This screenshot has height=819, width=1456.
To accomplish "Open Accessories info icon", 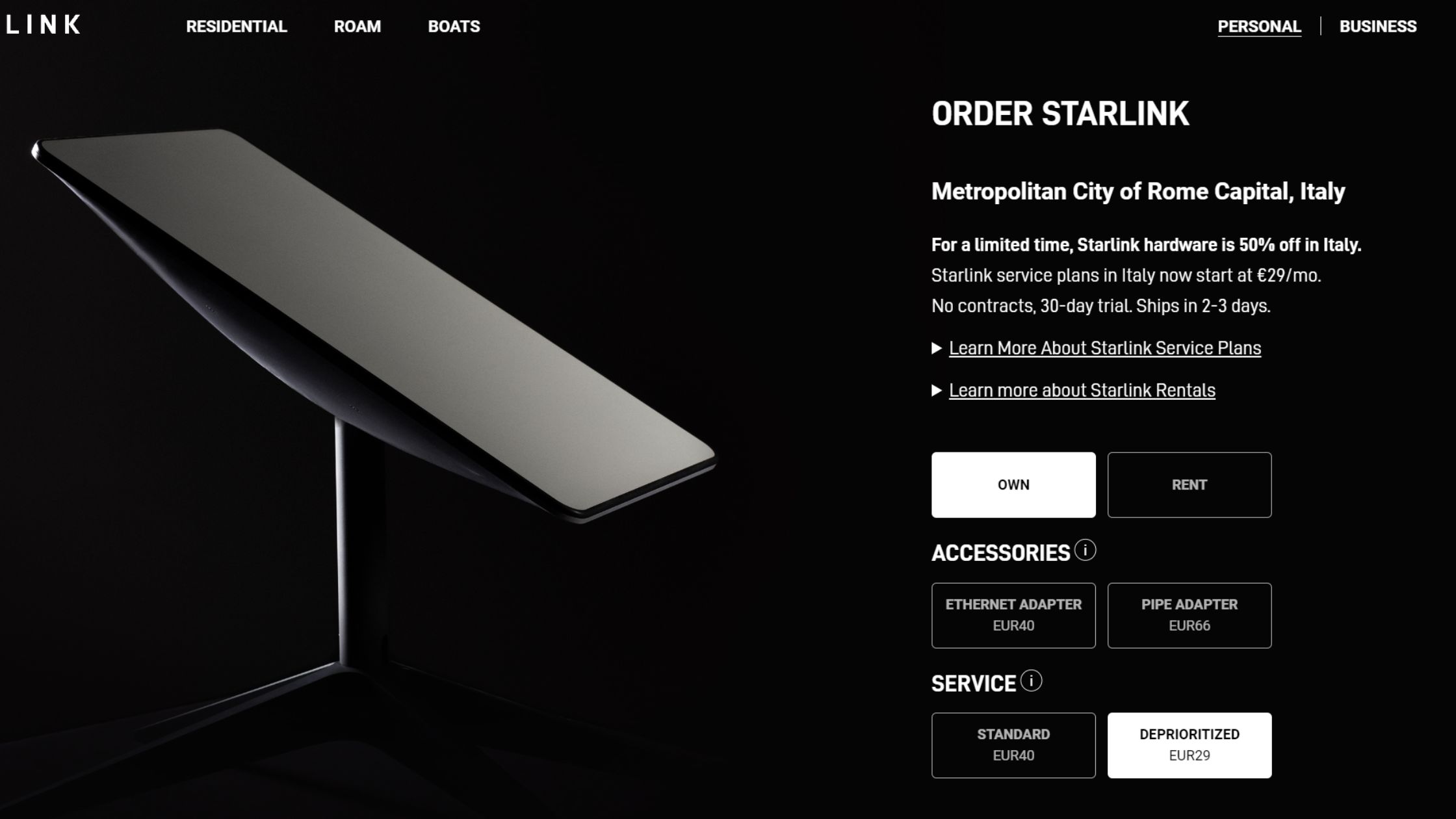I will (1085, 551).
